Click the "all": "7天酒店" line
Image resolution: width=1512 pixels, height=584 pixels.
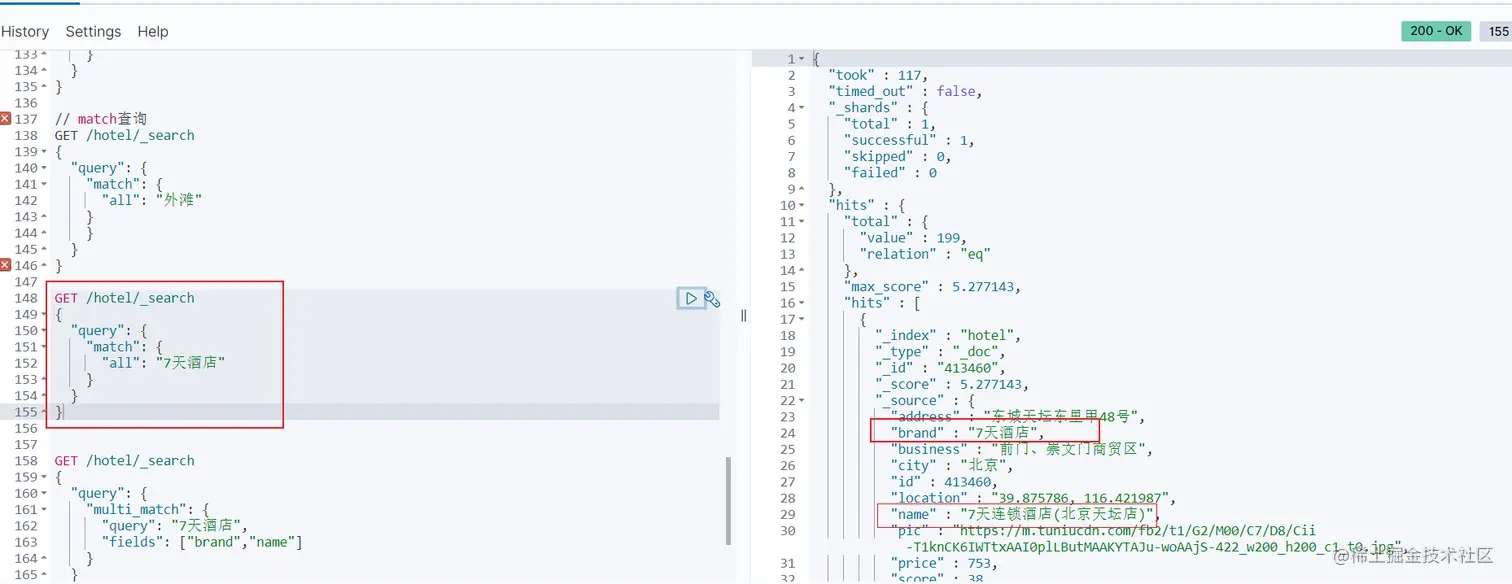pyautogui.click(x=164, y=363)
